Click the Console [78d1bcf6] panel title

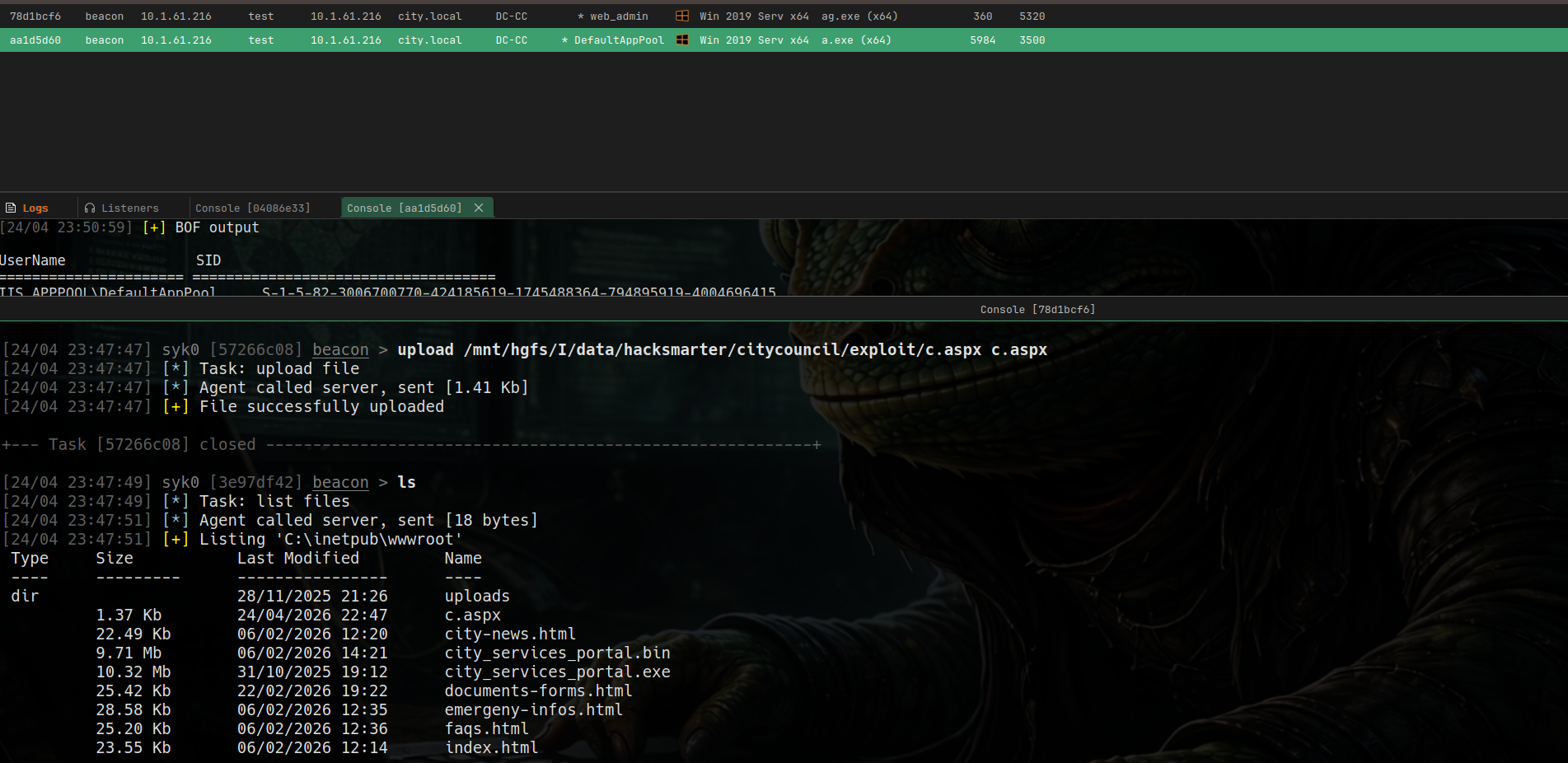pos(1037,309)
